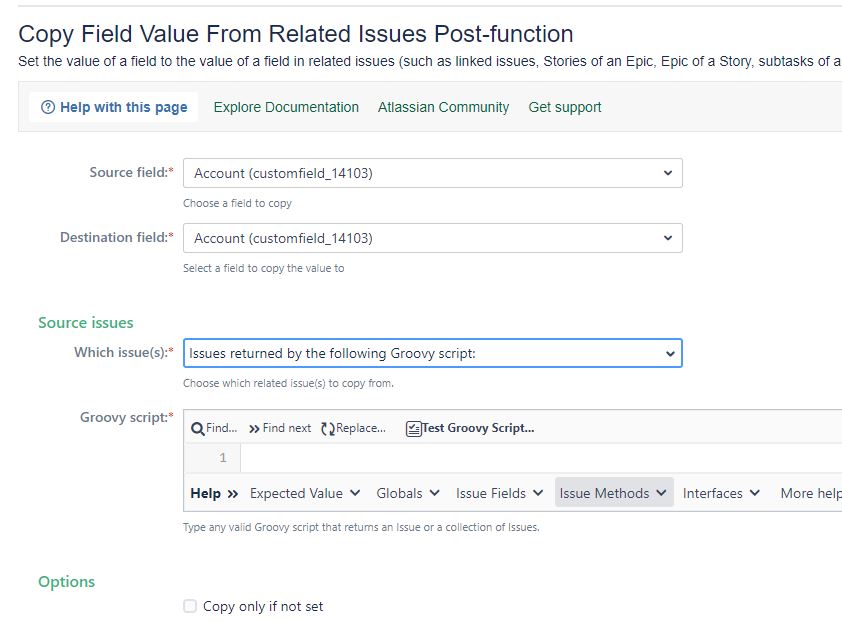This screenshot has height=621, width=842.
Task: Click the Help double-chevron icon in editor footer
Action: pyautogui.click(x=233, y=494)
